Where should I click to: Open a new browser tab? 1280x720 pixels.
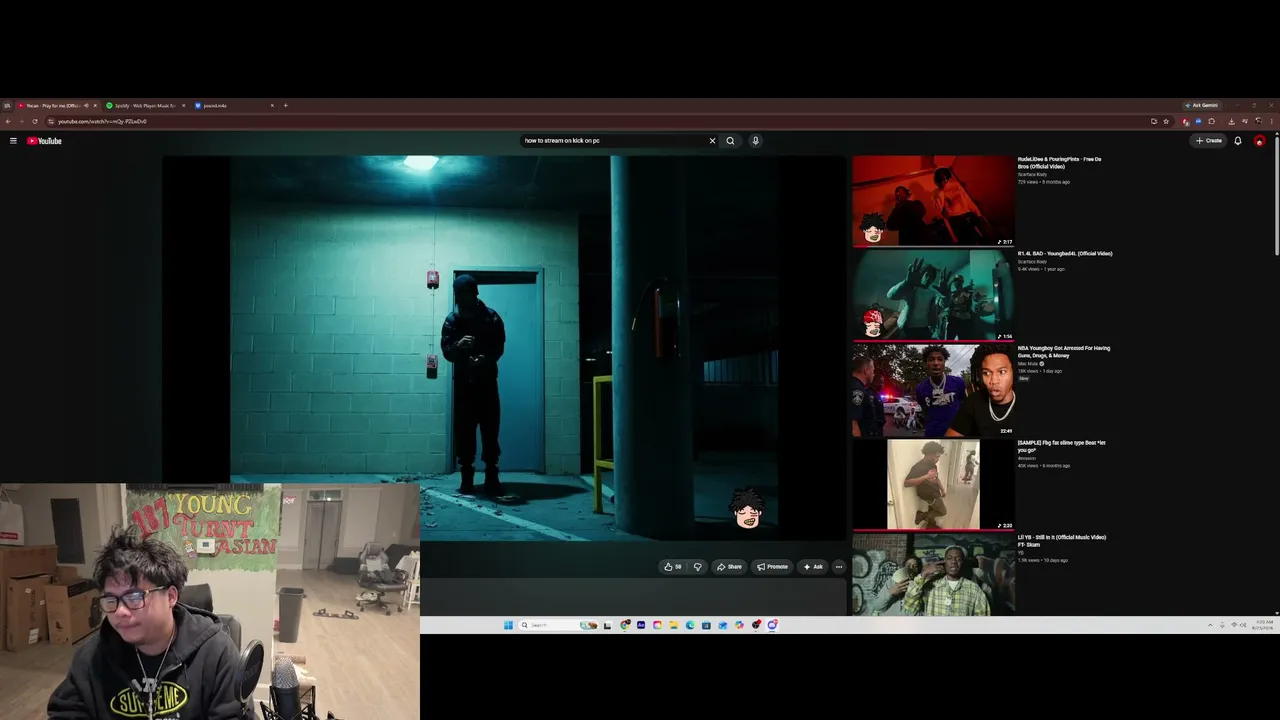pyautogui.click(x=285, y=105)
